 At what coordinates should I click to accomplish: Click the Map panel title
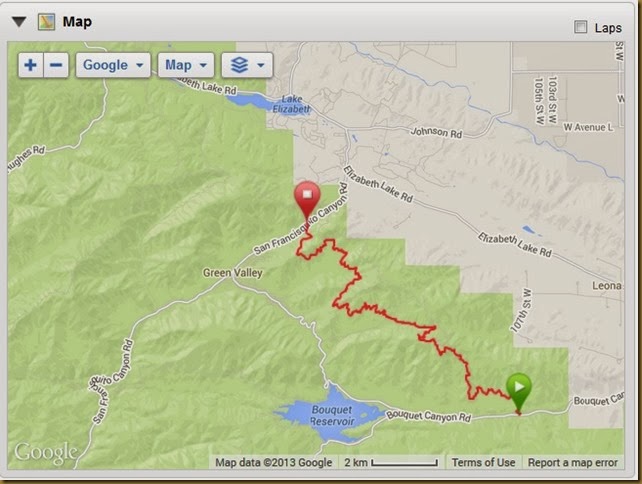pyautogui.click(x=77, y=22)
